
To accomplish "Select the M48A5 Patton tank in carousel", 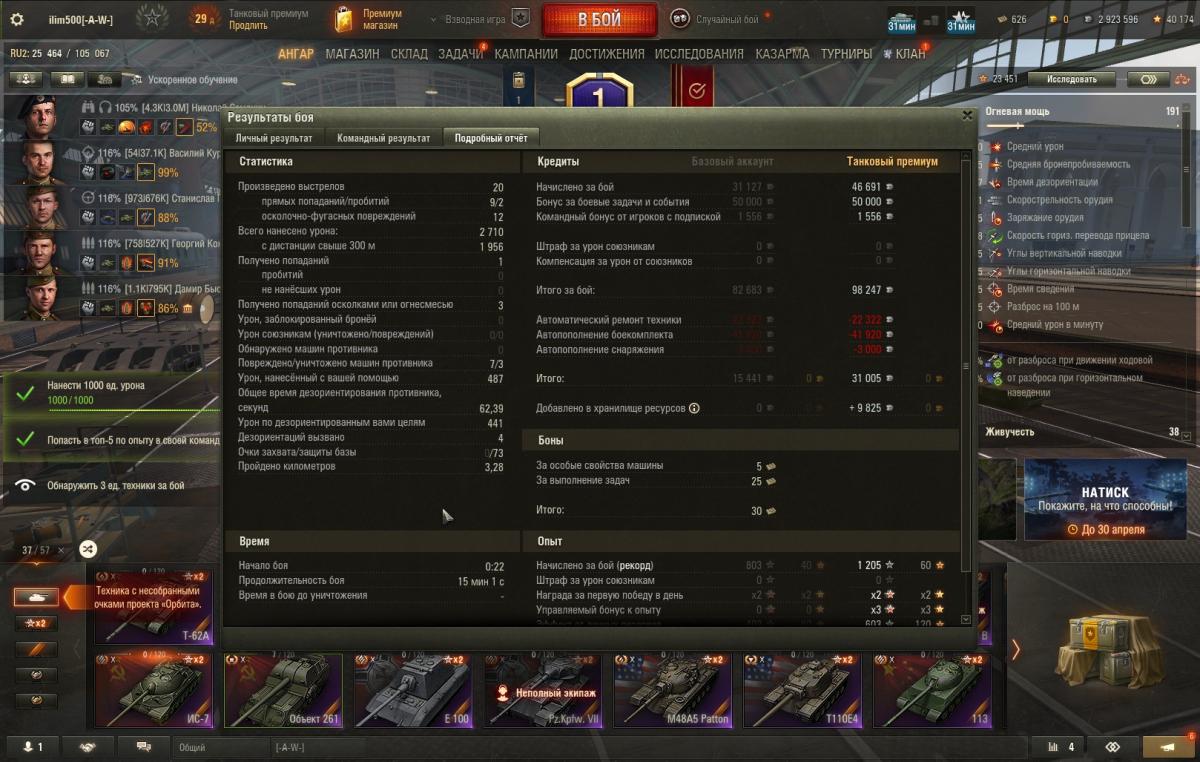I will [x=673, y=690].
